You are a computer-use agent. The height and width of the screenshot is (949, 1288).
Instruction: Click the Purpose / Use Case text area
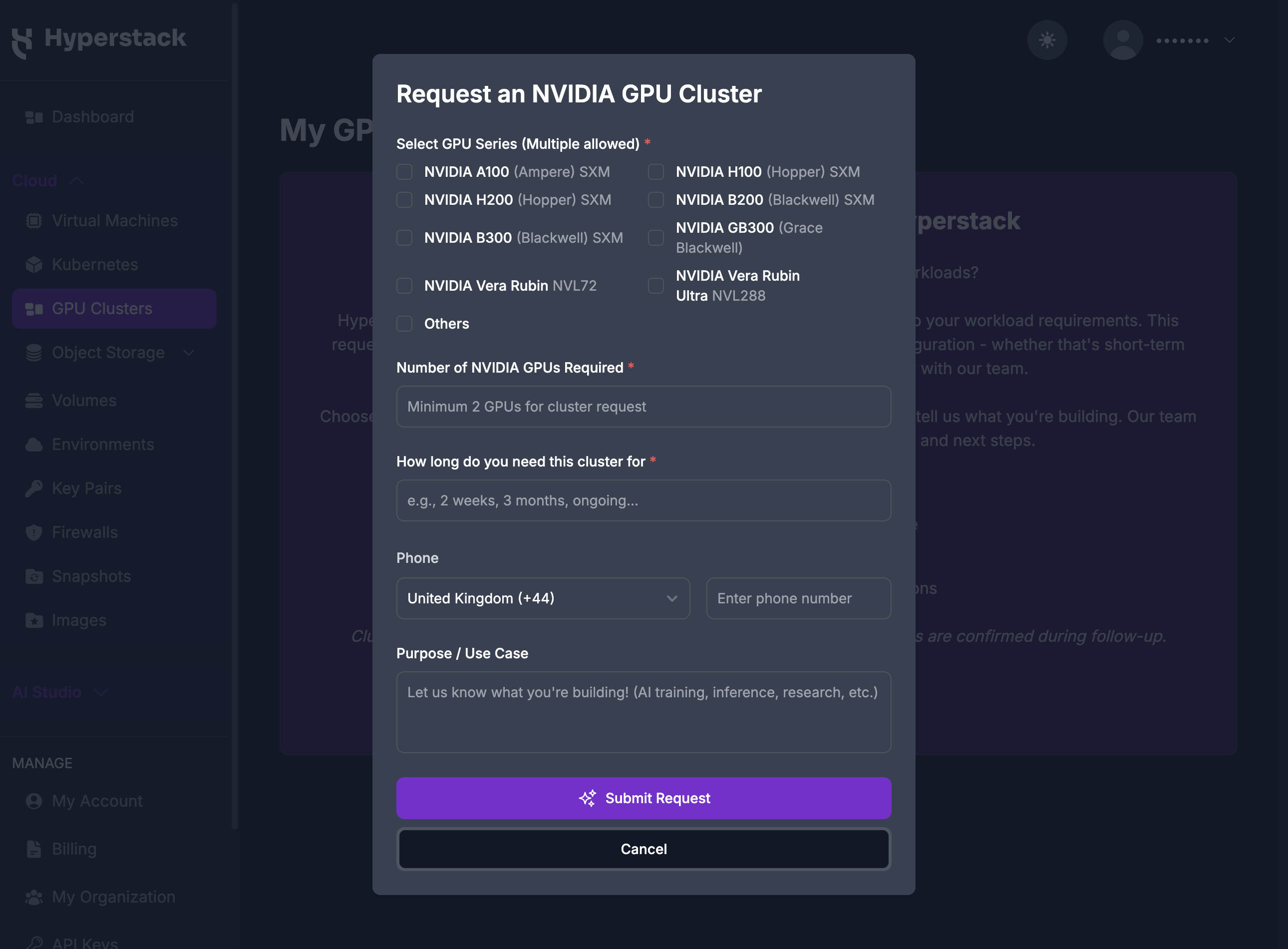(x=643, y=712)
